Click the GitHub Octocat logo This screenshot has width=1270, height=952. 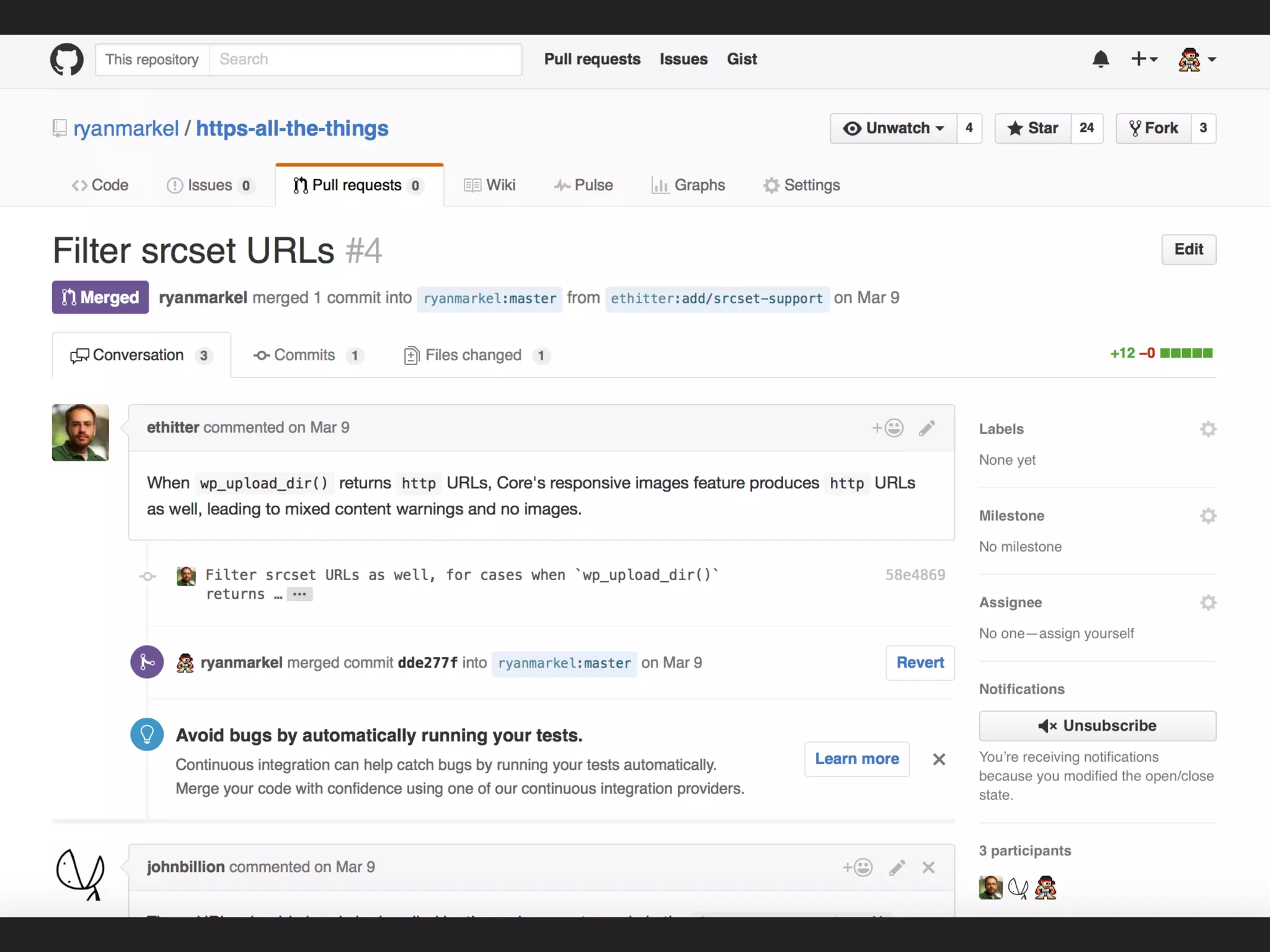coord(66,59)
